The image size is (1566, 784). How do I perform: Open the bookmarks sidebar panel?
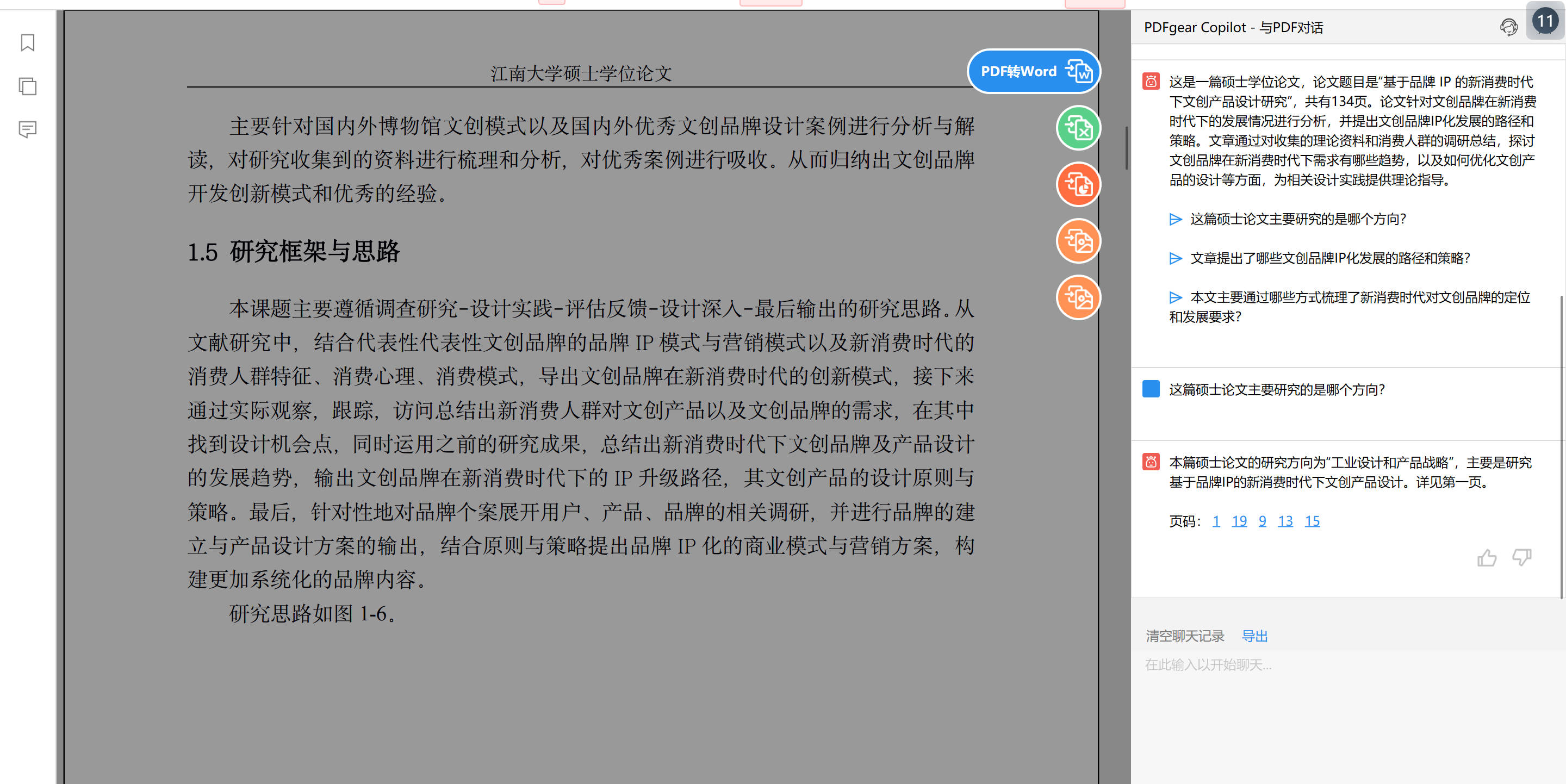[x=27, y=42]
